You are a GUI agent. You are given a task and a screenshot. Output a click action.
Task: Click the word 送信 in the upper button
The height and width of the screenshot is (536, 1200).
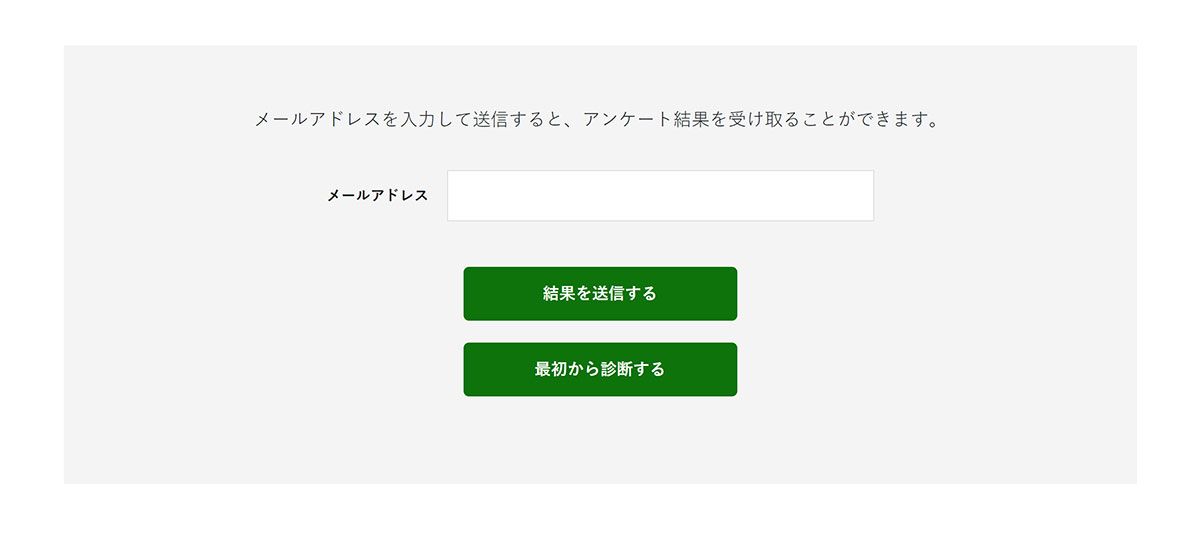(607, 294)
